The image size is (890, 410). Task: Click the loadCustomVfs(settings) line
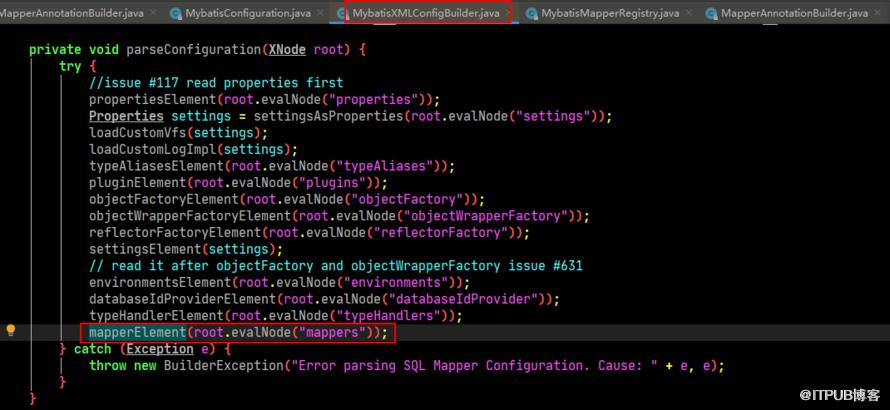point(178,133)
